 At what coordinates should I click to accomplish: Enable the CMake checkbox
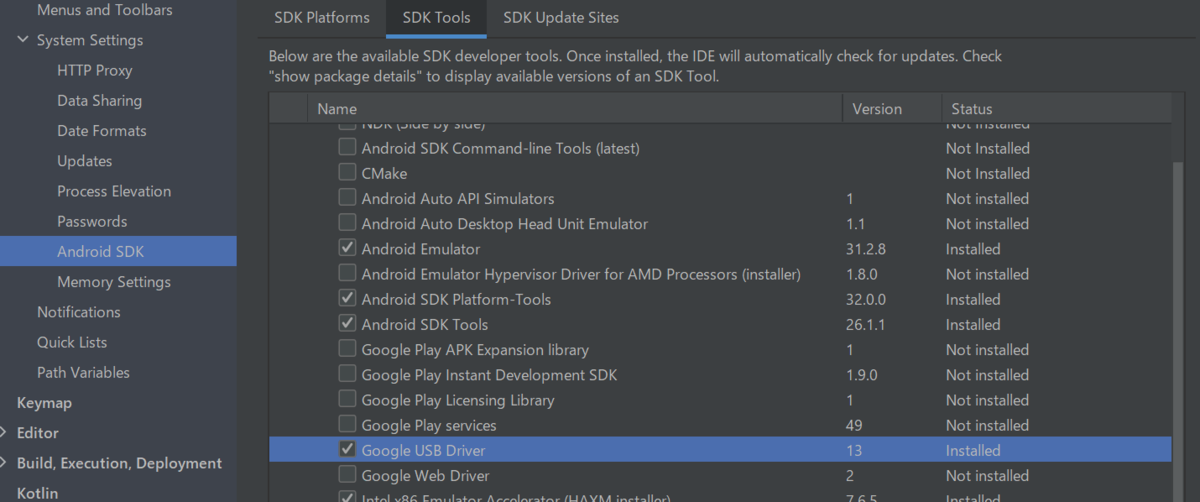point(347,173)
